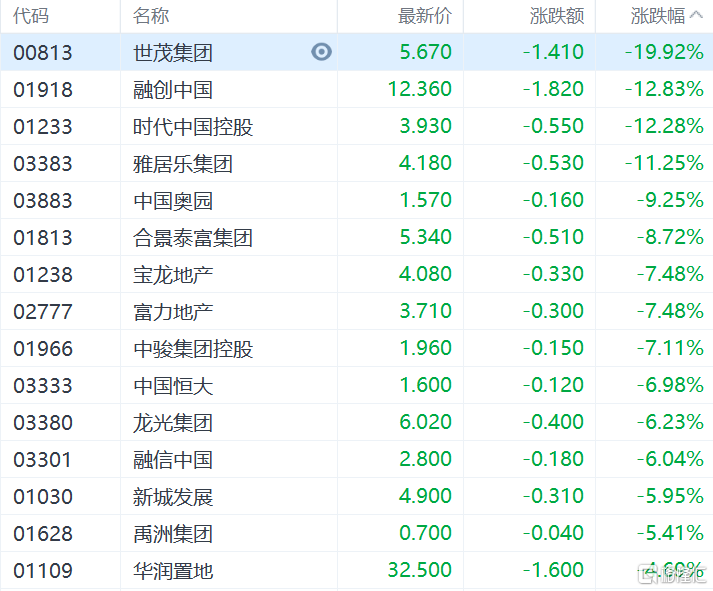
Task: Click the latest price 4.180
Action: 426,163
